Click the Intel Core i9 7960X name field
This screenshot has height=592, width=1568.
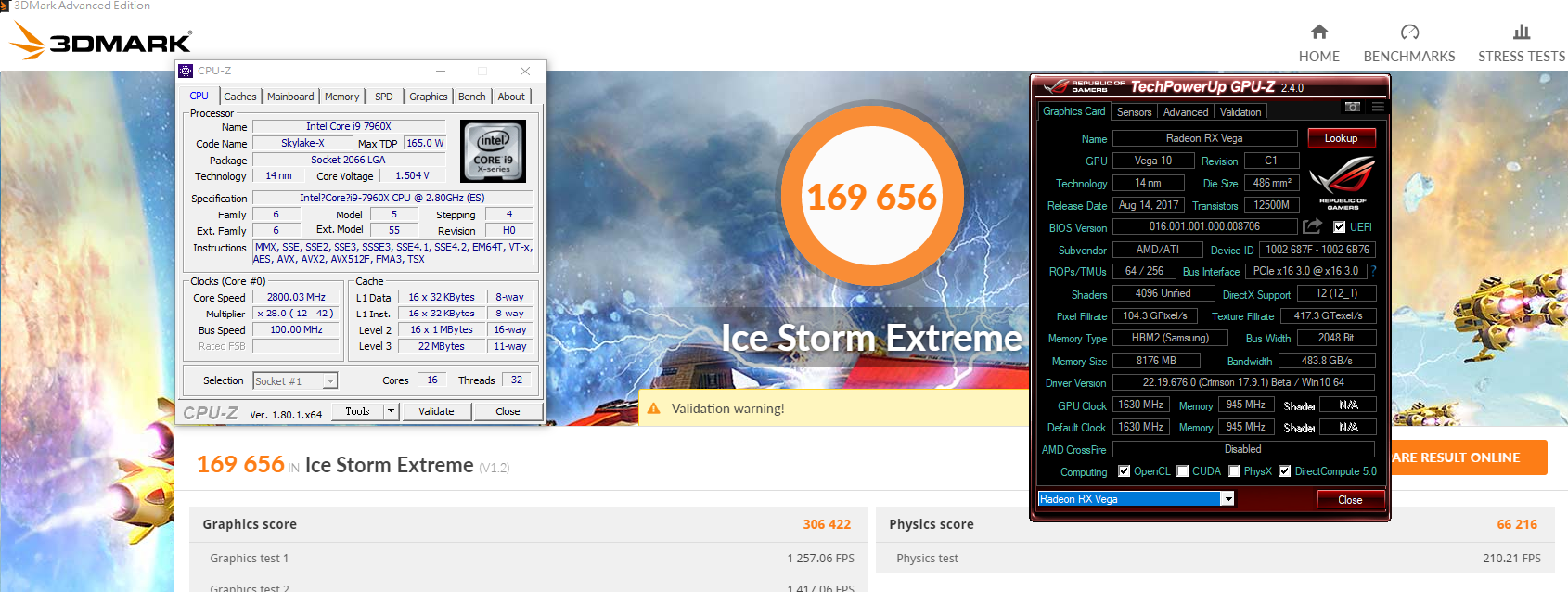tap(349, 126)
